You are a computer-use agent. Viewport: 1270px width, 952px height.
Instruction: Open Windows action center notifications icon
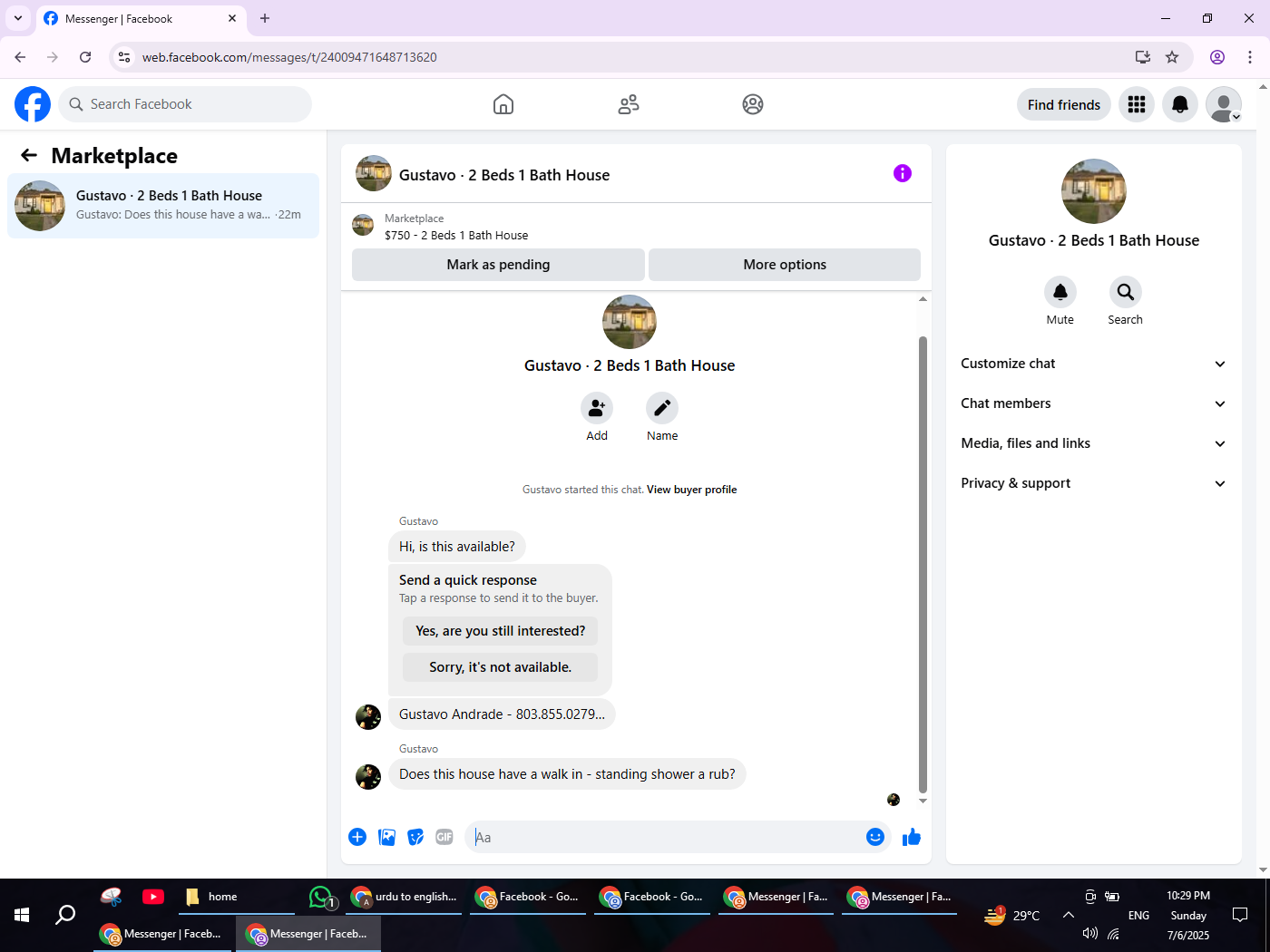(1240, 915)
